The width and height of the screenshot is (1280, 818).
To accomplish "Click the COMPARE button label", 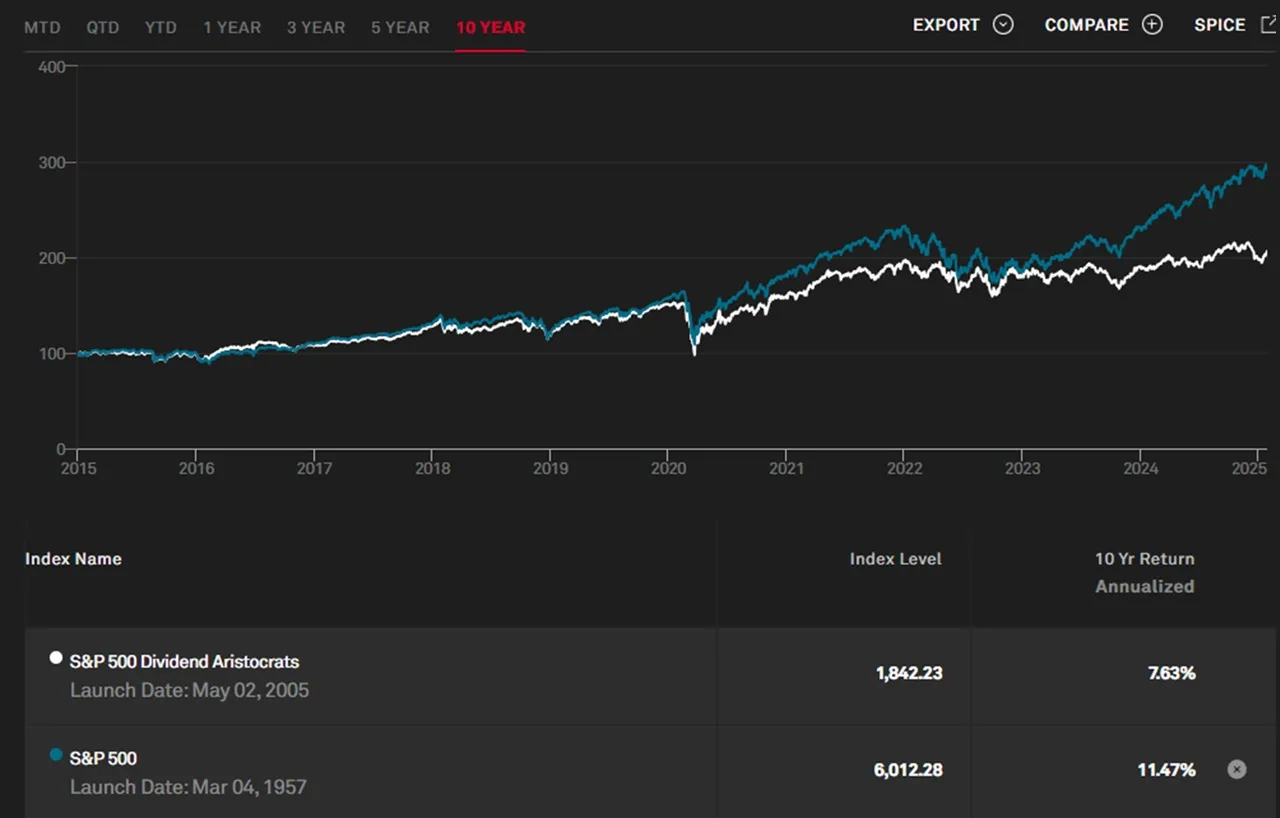I will click(x=1087, y=25).
